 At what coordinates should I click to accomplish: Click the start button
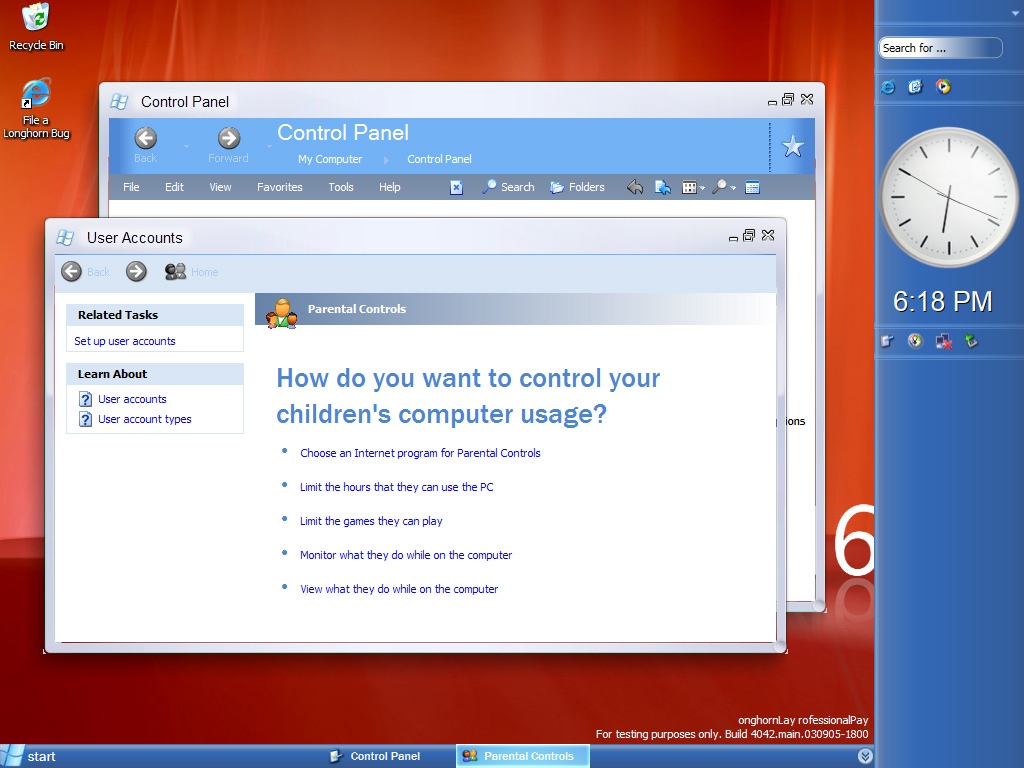[x=30, y=756]
